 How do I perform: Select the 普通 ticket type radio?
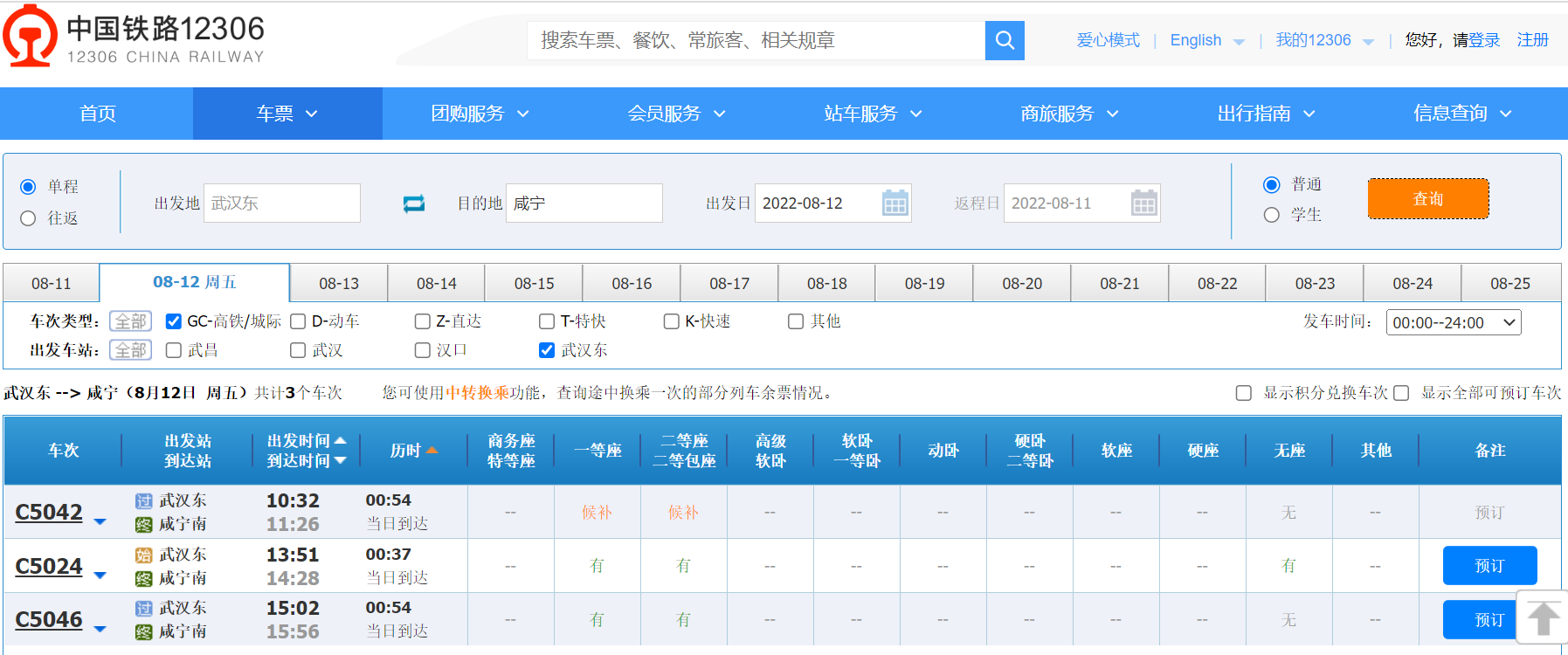pyautogui.click(x=1272, y=184)
